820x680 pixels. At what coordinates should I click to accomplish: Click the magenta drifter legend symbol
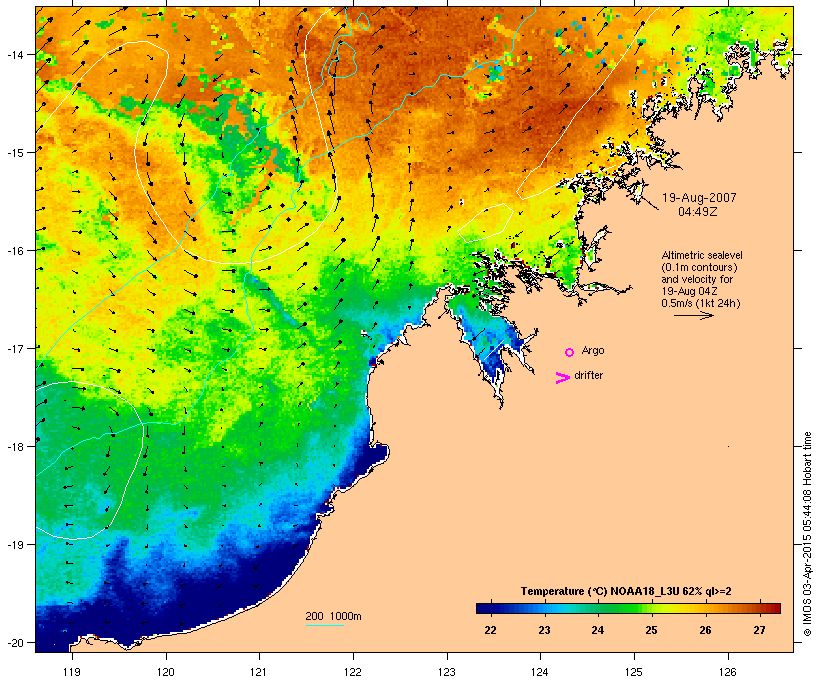[x=563, y=378]
